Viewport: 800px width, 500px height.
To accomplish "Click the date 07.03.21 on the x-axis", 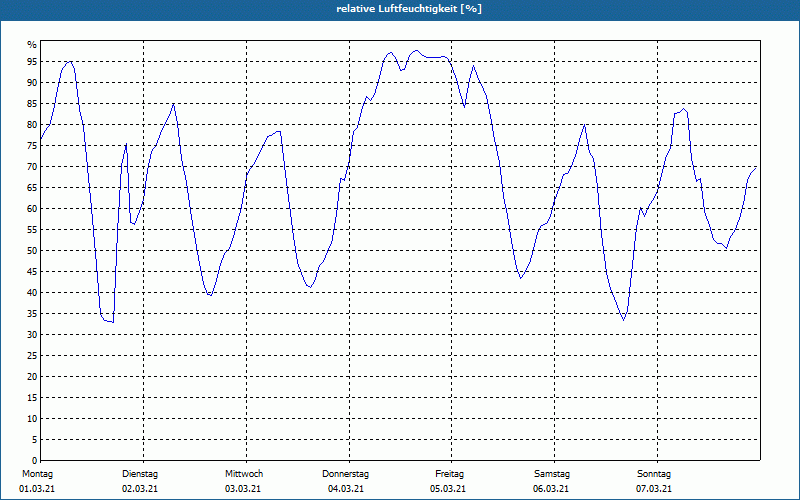I will pos(654,489).
